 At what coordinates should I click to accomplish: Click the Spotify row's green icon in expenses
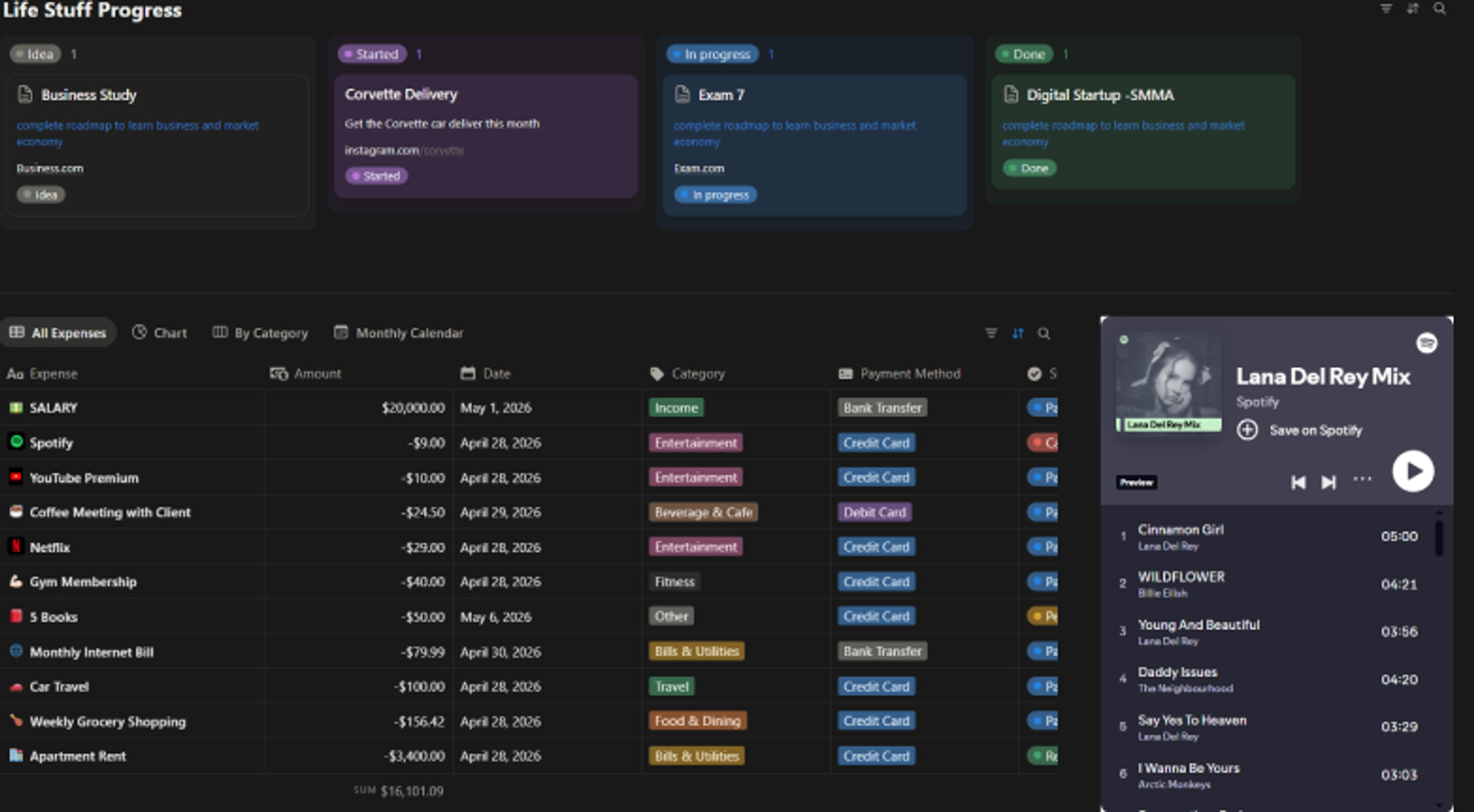coord(17,441)
